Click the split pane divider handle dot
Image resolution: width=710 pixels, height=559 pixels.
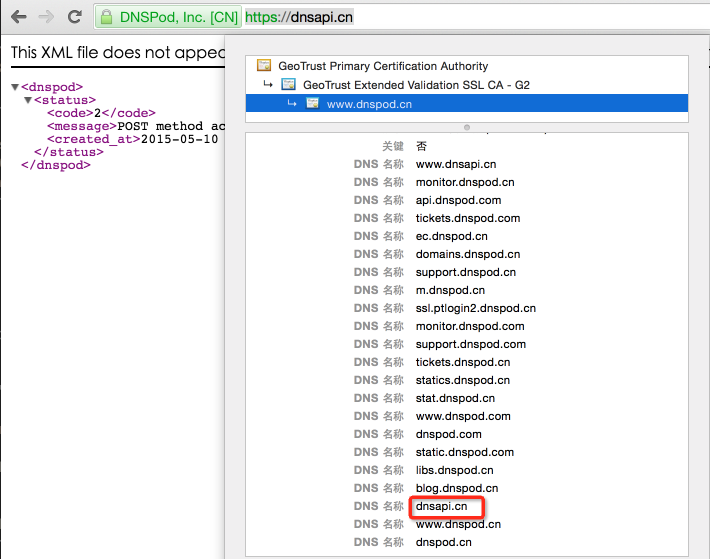[x=467, y=127]
